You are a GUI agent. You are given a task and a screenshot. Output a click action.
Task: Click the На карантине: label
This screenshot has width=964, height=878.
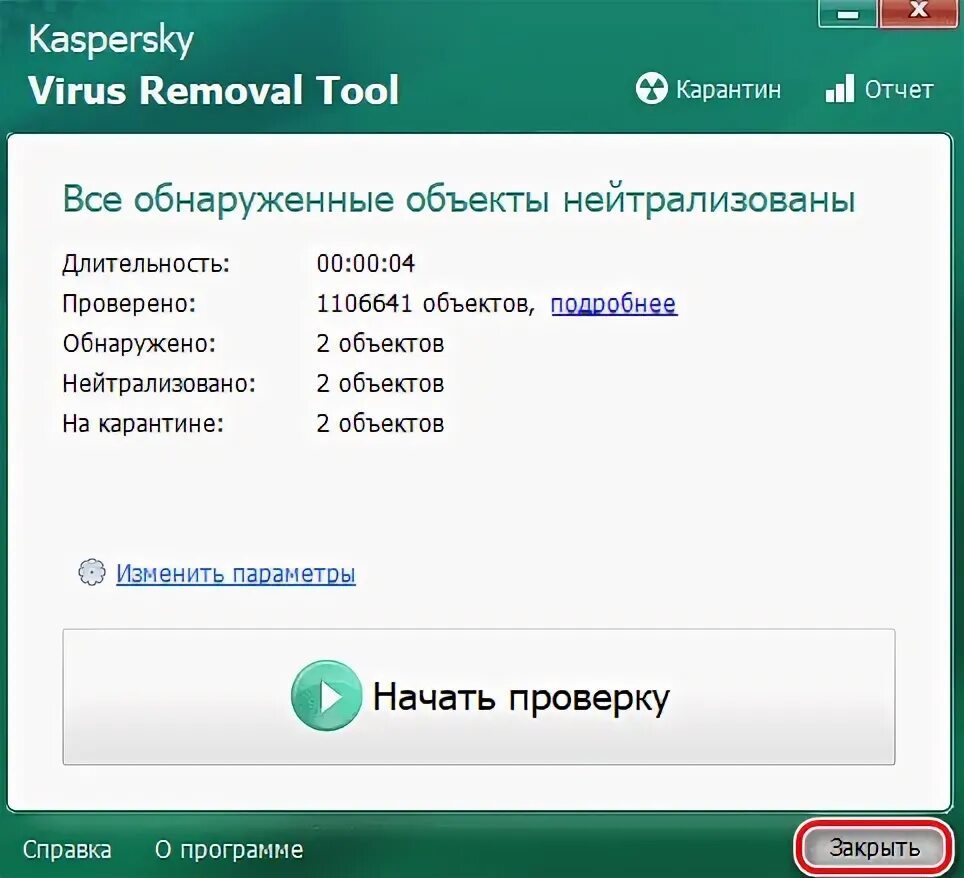click(143, 424)
